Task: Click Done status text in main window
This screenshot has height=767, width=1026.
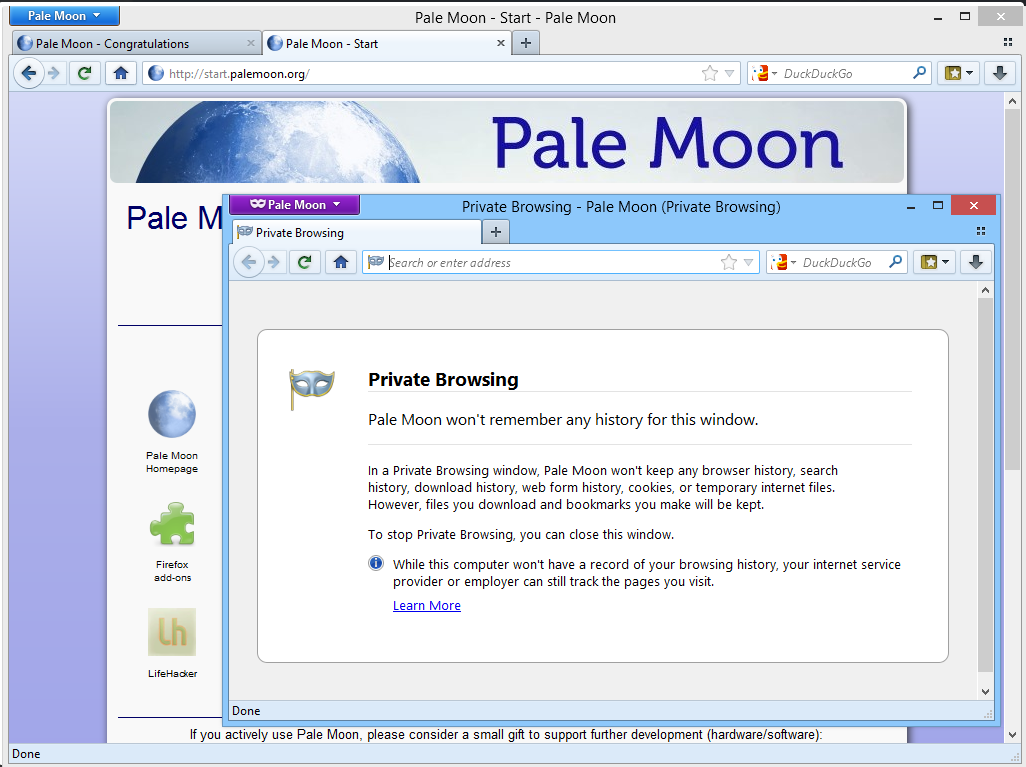Action: pos(26,754)
